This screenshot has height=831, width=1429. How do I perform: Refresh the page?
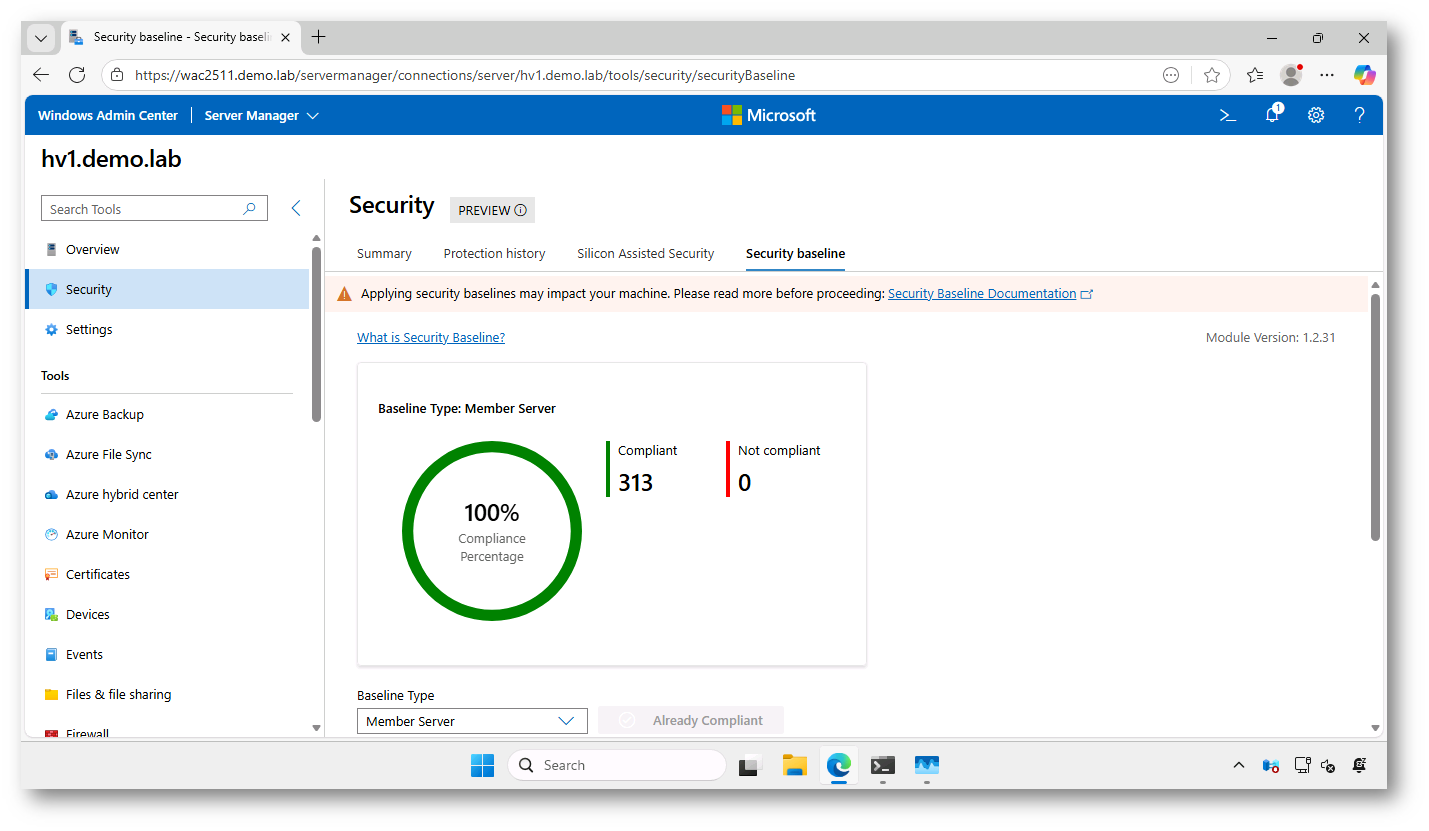click(77, 75)
